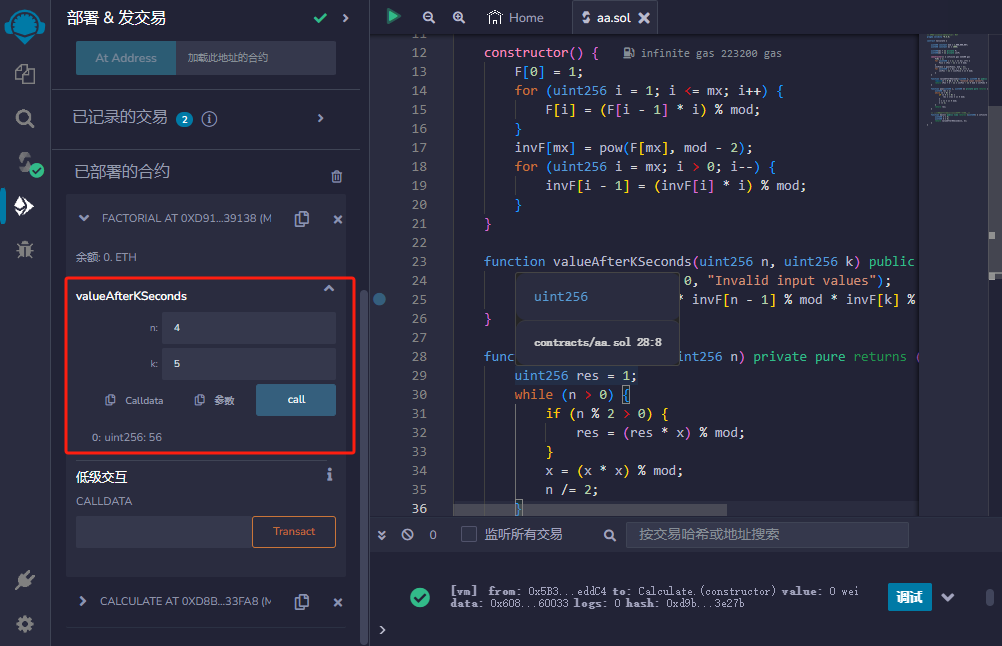Click the green check plugin status icon

point(320,18)
